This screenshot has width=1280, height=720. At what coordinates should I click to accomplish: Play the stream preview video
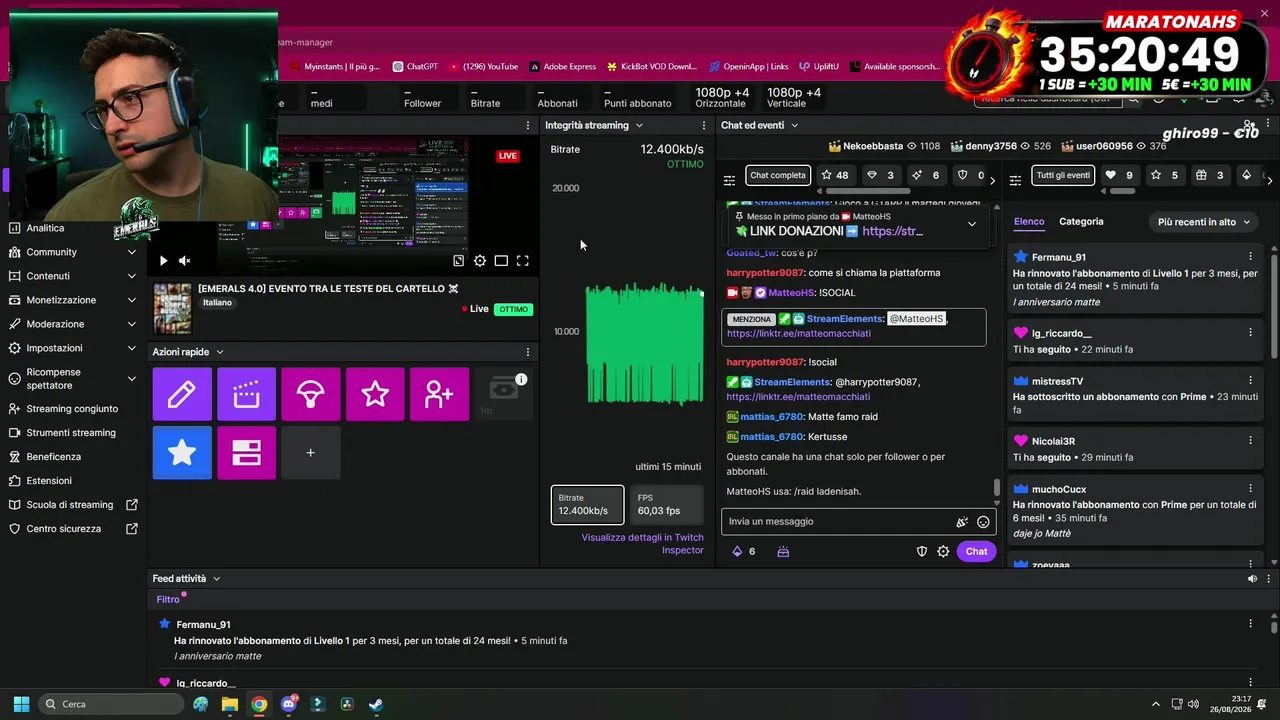pos(163,261)
